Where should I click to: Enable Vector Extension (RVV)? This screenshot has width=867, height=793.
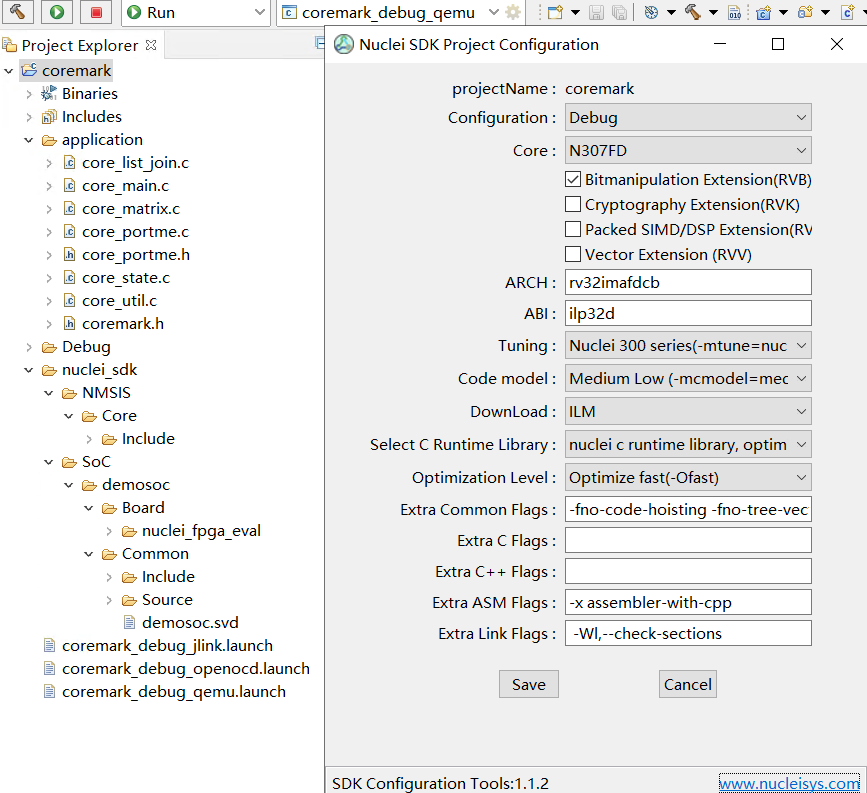573,254
